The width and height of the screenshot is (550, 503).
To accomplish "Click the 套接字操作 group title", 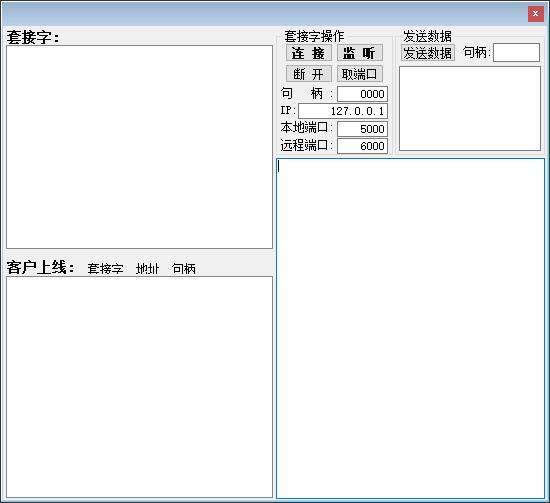I will point(314,36).
